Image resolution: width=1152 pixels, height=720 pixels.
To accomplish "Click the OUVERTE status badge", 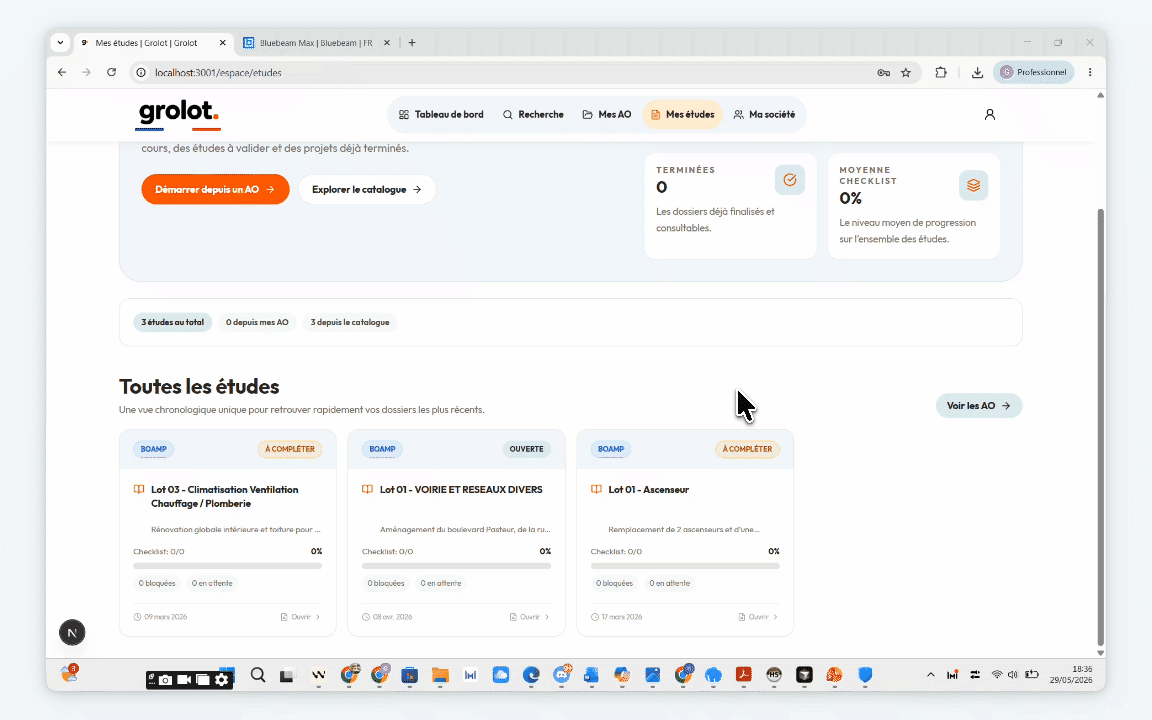I will pyautogui.click(x=527, y=449).
